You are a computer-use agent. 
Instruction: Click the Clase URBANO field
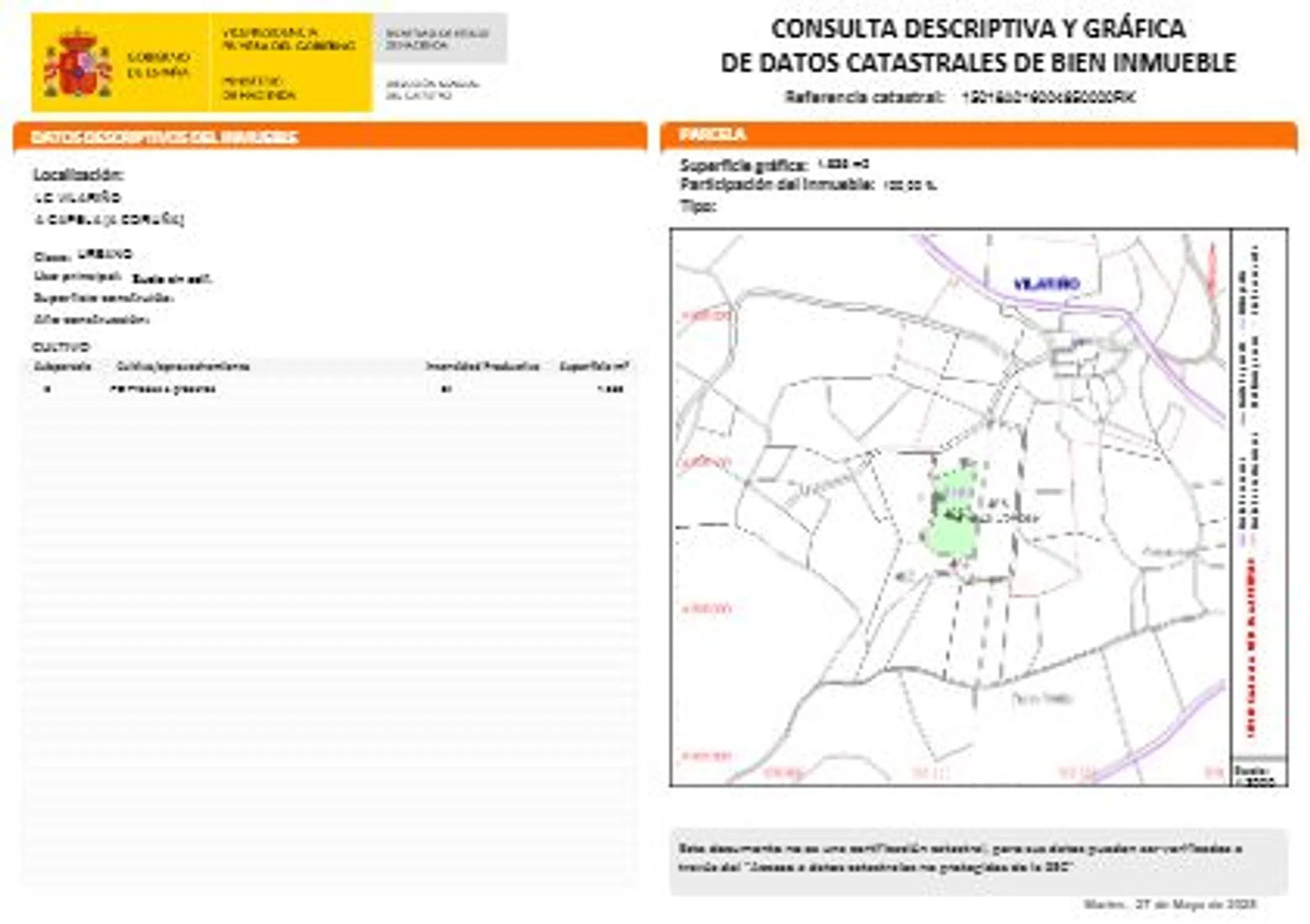coord(105,254)
